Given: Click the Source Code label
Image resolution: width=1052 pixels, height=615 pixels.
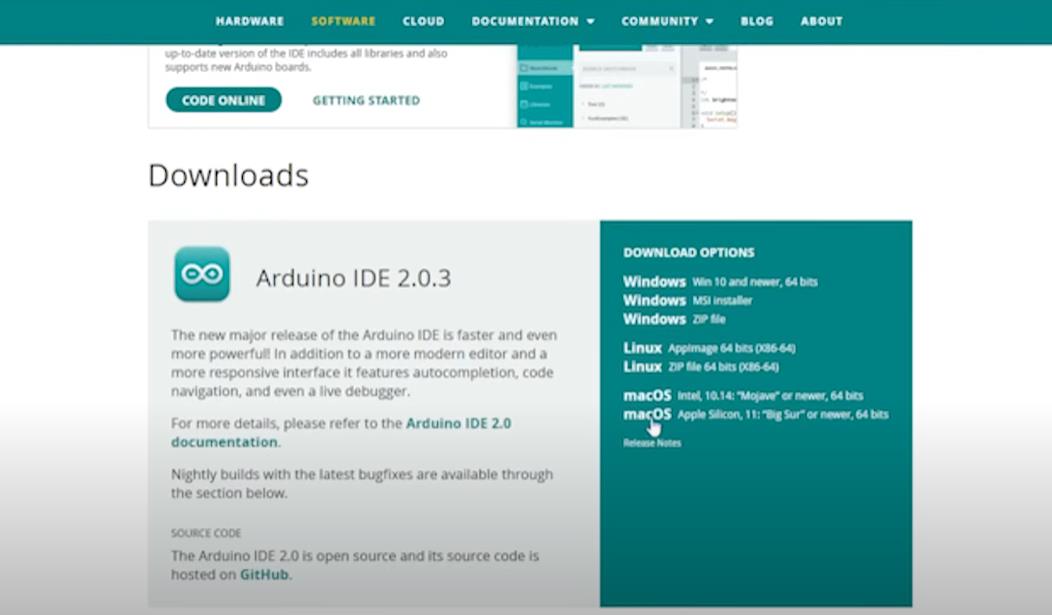Looking at the screenshot, I should 206,533.
